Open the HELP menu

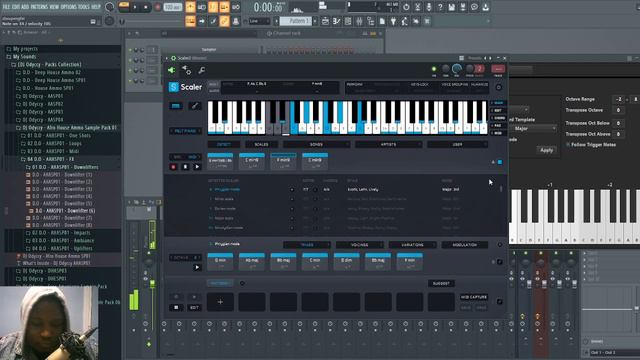96,7
